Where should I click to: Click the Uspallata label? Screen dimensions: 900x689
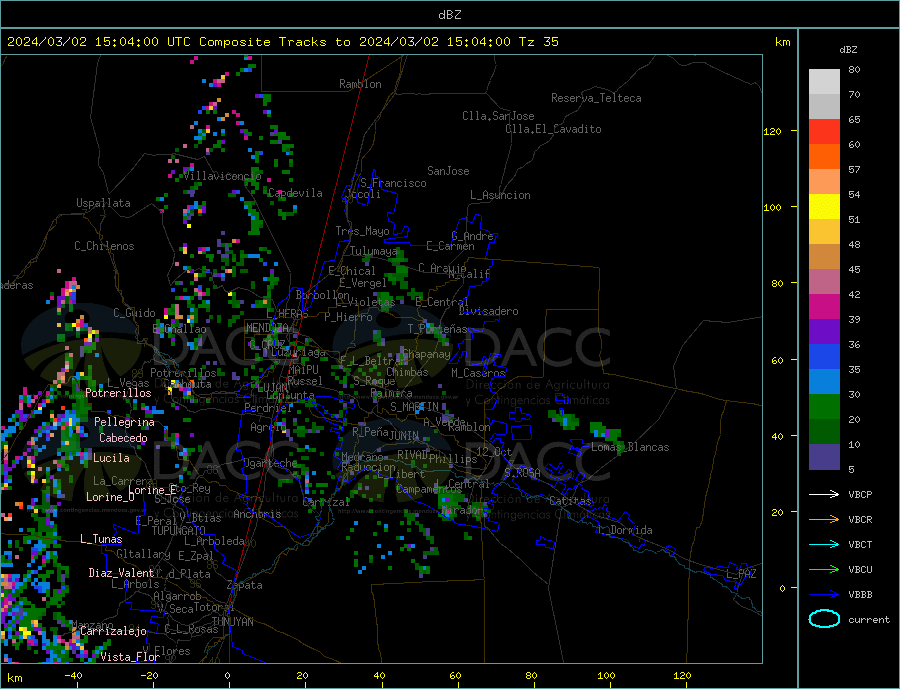coord(103,203)
